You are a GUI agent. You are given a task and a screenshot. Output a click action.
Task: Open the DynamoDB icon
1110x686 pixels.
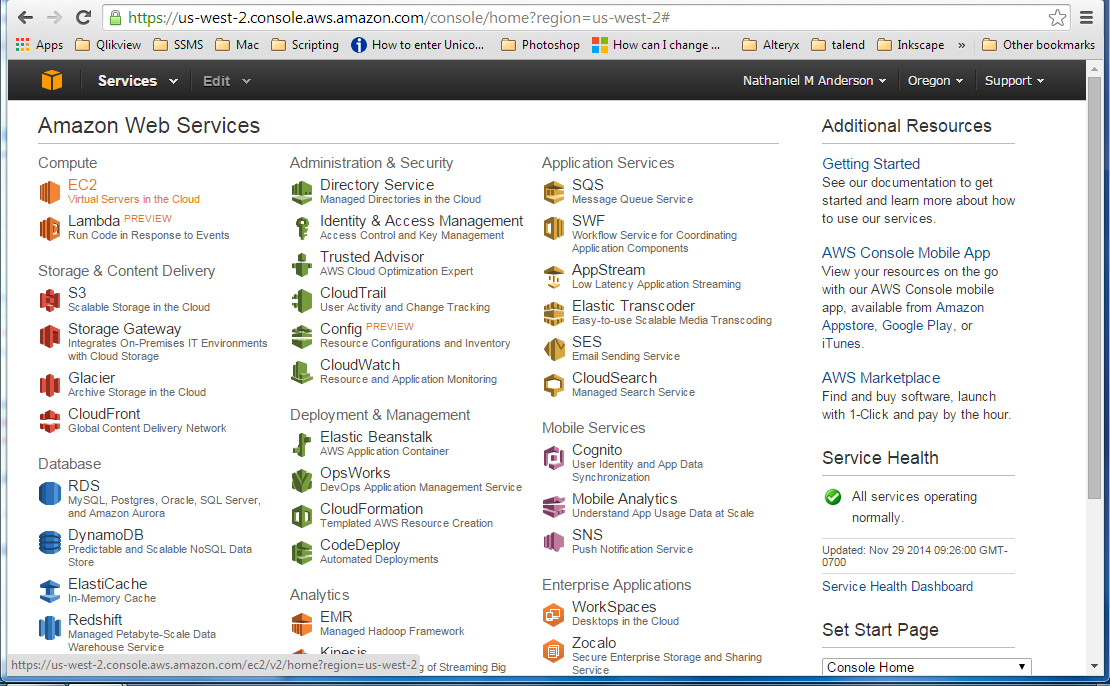click(50, 542)
